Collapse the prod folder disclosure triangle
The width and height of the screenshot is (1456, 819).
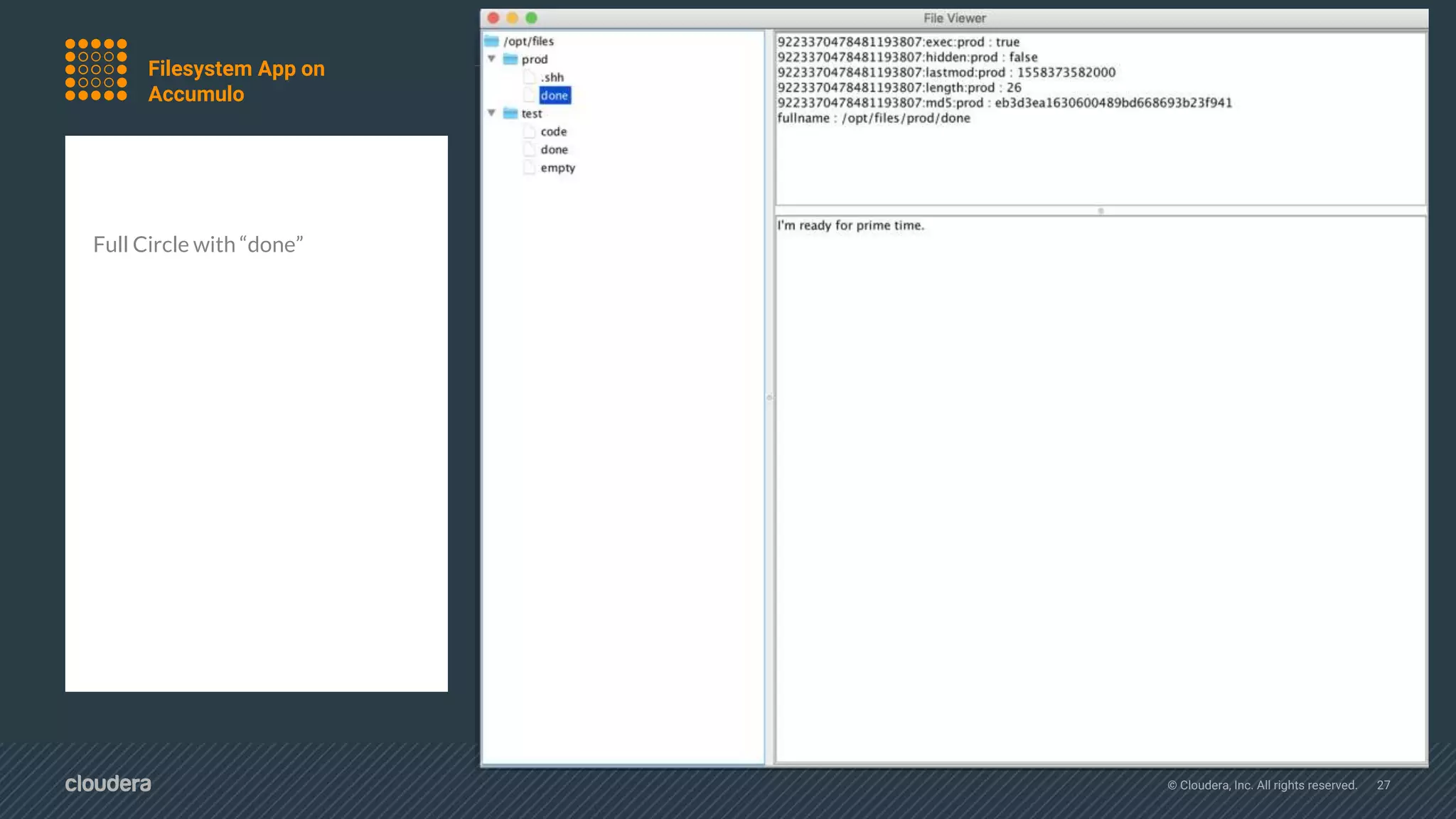pos(491,59)
